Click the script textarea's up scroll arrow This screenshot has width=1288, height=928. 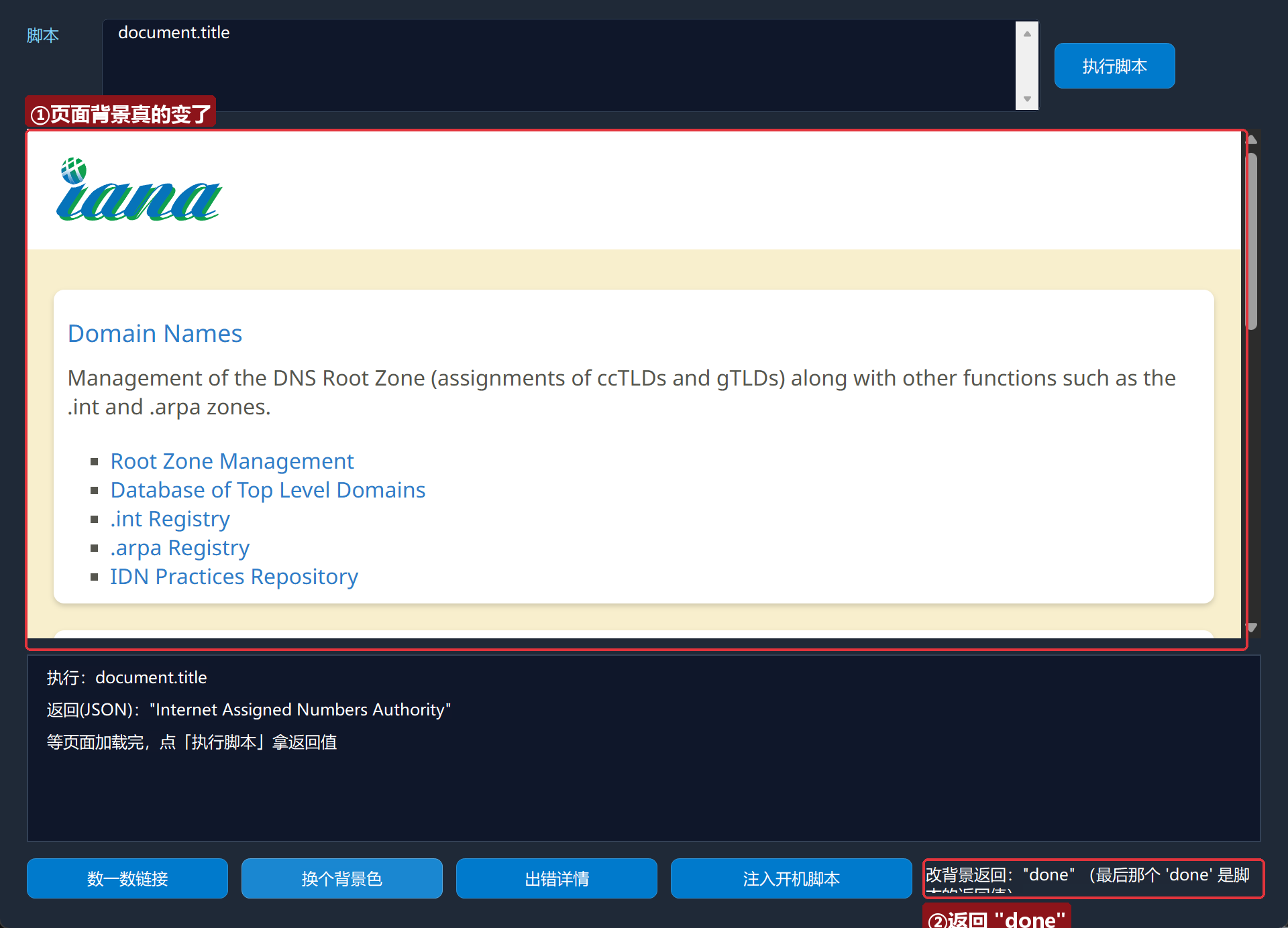[x=1027, y=33]
